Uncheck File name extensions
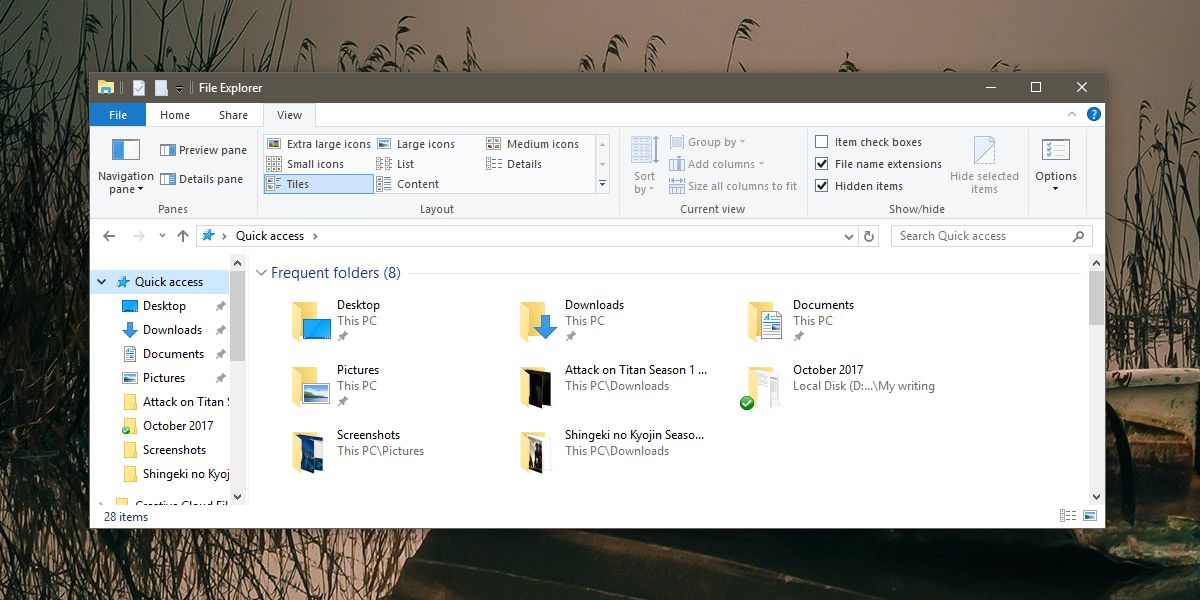1200x600 pixels. (822, 164)
